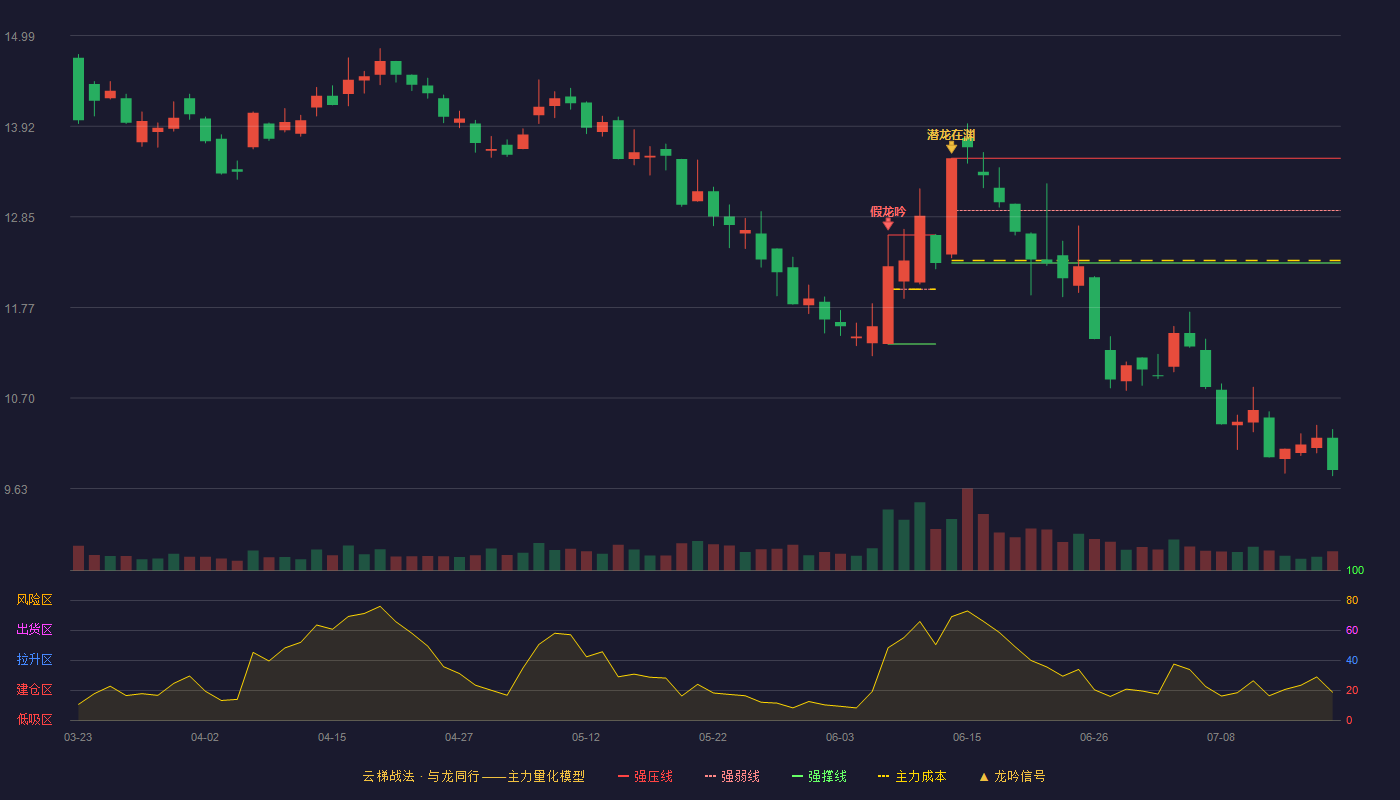Click the 建仓区 zone label
This screenshot has height=800, width=1400.
(x=34, y=690)
